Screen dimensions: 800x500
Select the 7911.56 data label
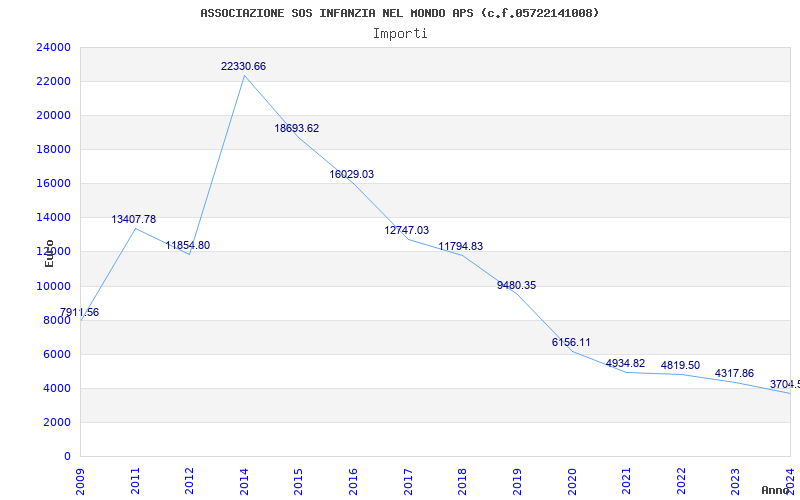[79, 312]
